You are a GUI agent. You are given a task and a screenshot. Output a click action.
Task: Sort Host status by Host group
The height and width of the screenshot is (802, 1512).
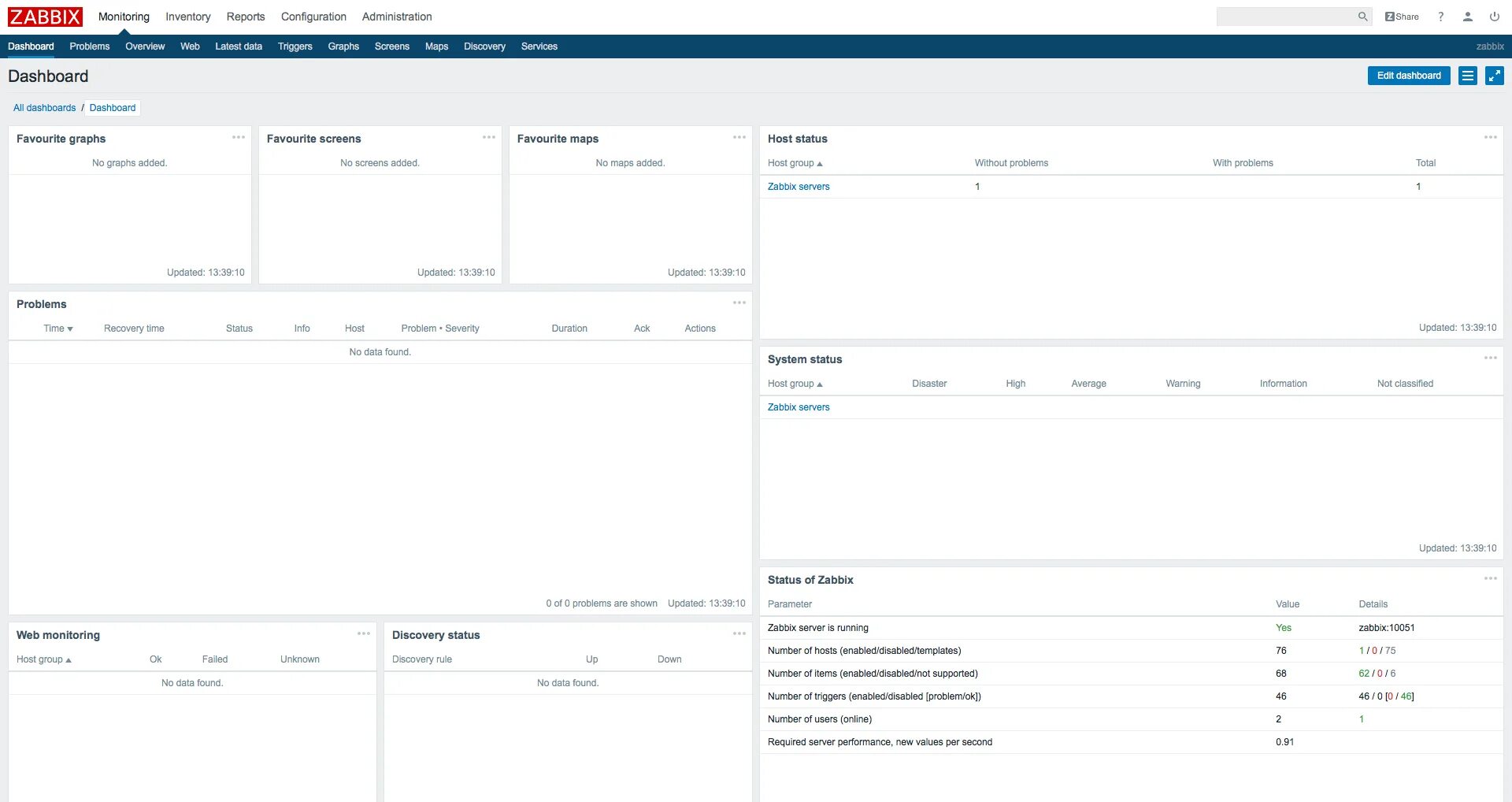(x=795, y=163)
